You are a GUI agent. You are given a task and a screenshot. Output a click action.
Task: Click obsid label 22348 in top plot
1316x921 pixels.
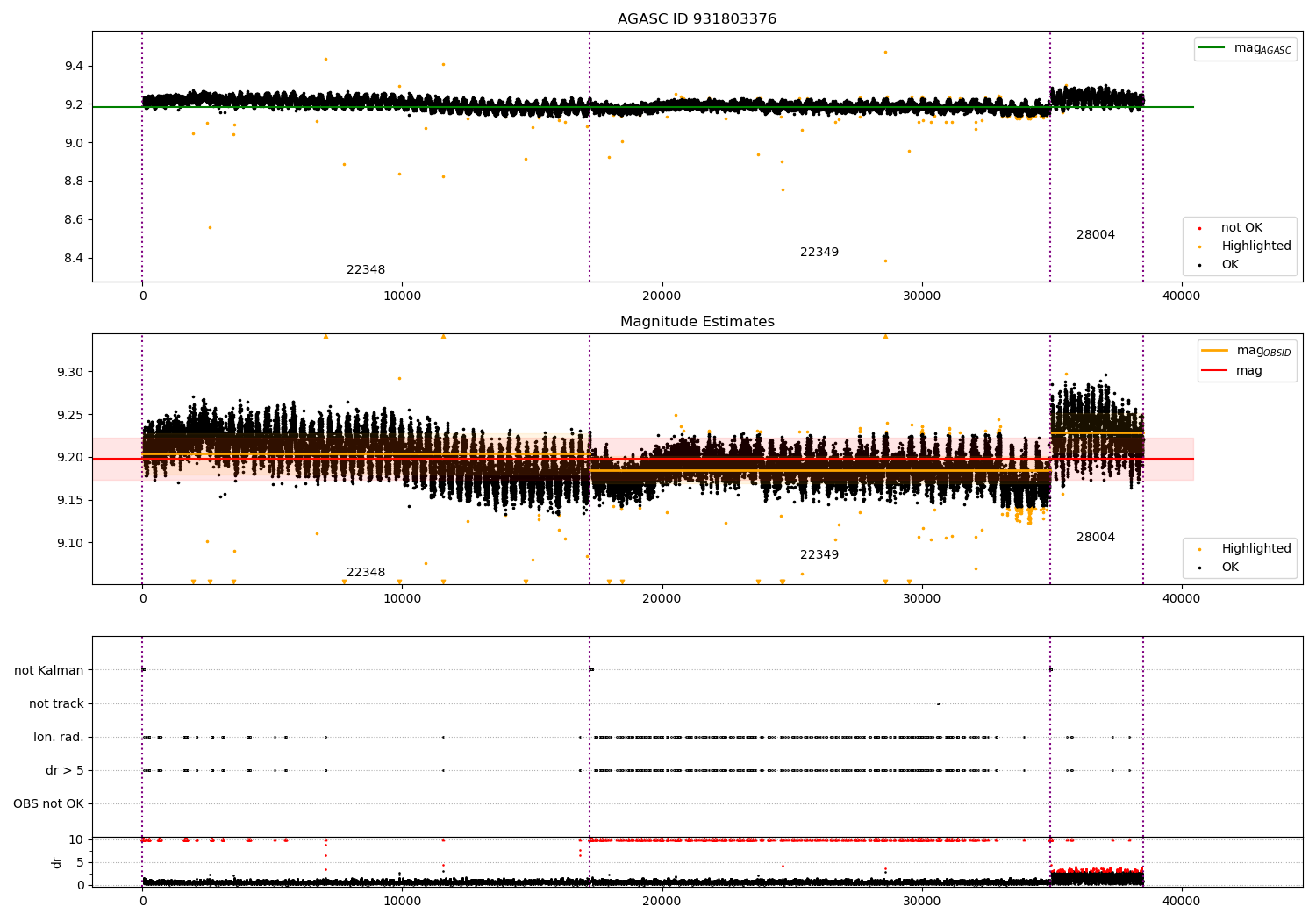pos(366,270)
